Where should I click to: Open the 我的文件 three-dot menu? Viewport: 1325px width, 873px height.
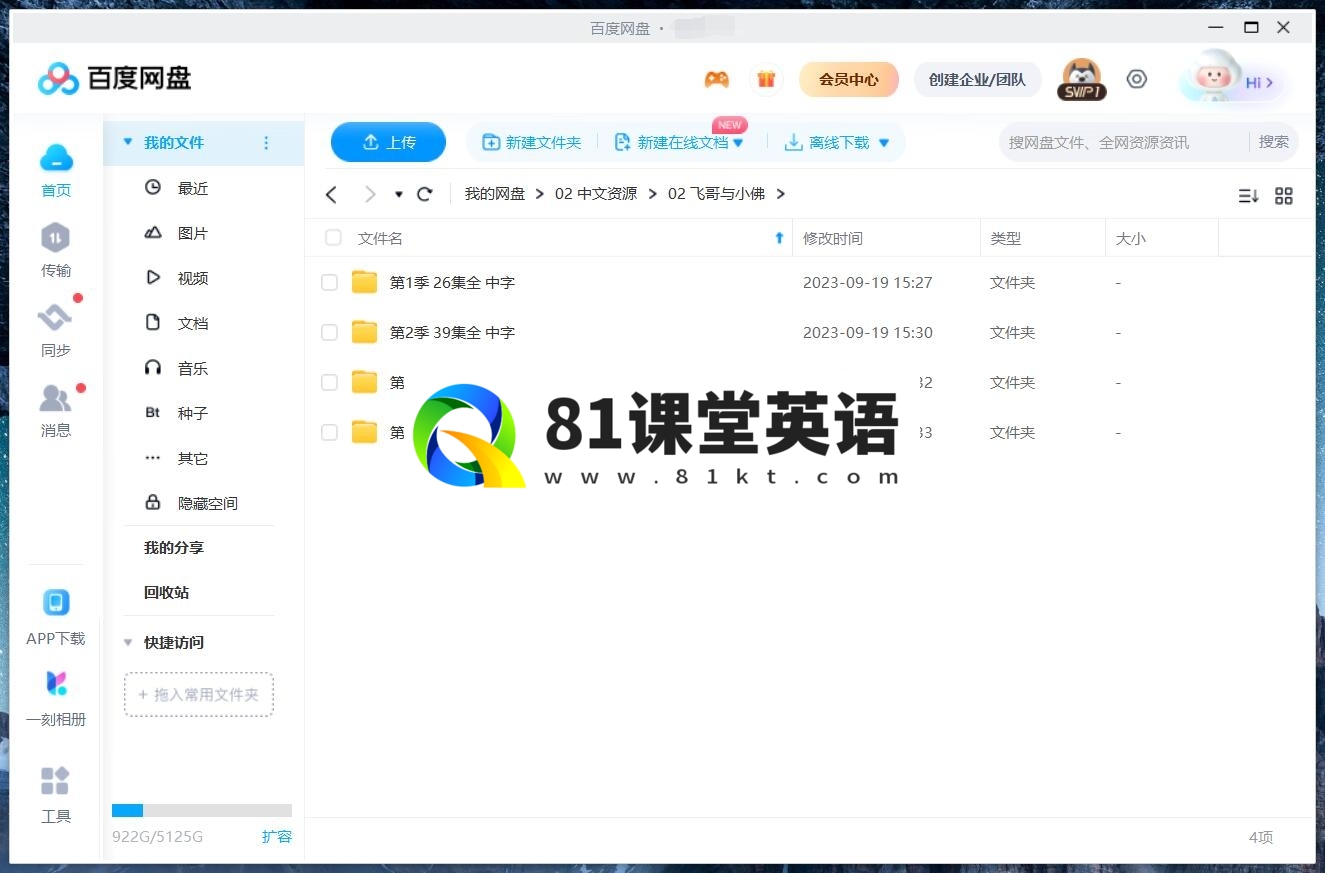click(266, 143)
